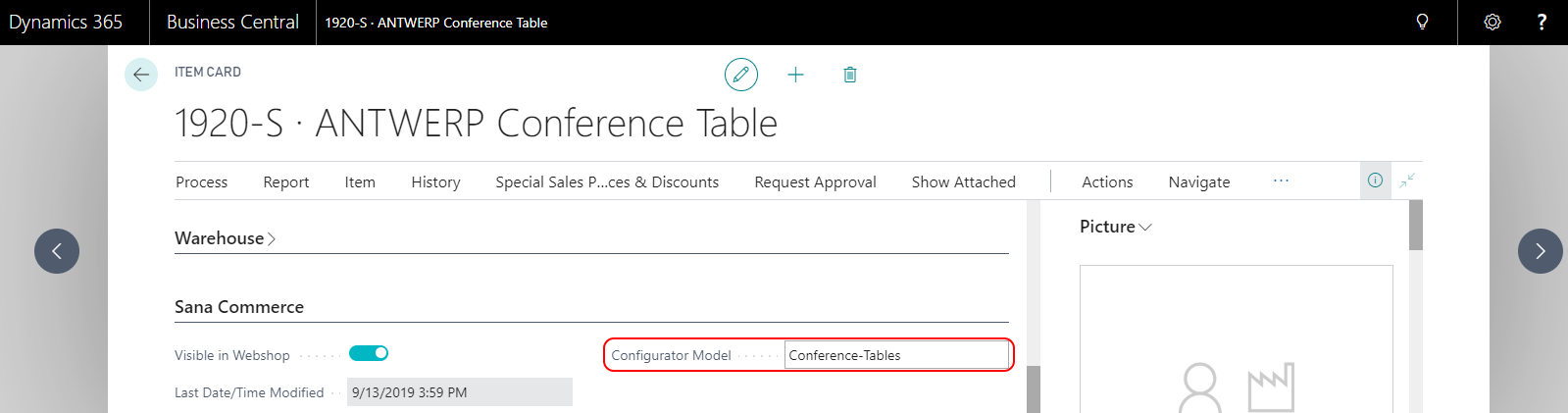1568x413 pixels.
Task: Show more actions with the ellipsis
Action: 1281,181
